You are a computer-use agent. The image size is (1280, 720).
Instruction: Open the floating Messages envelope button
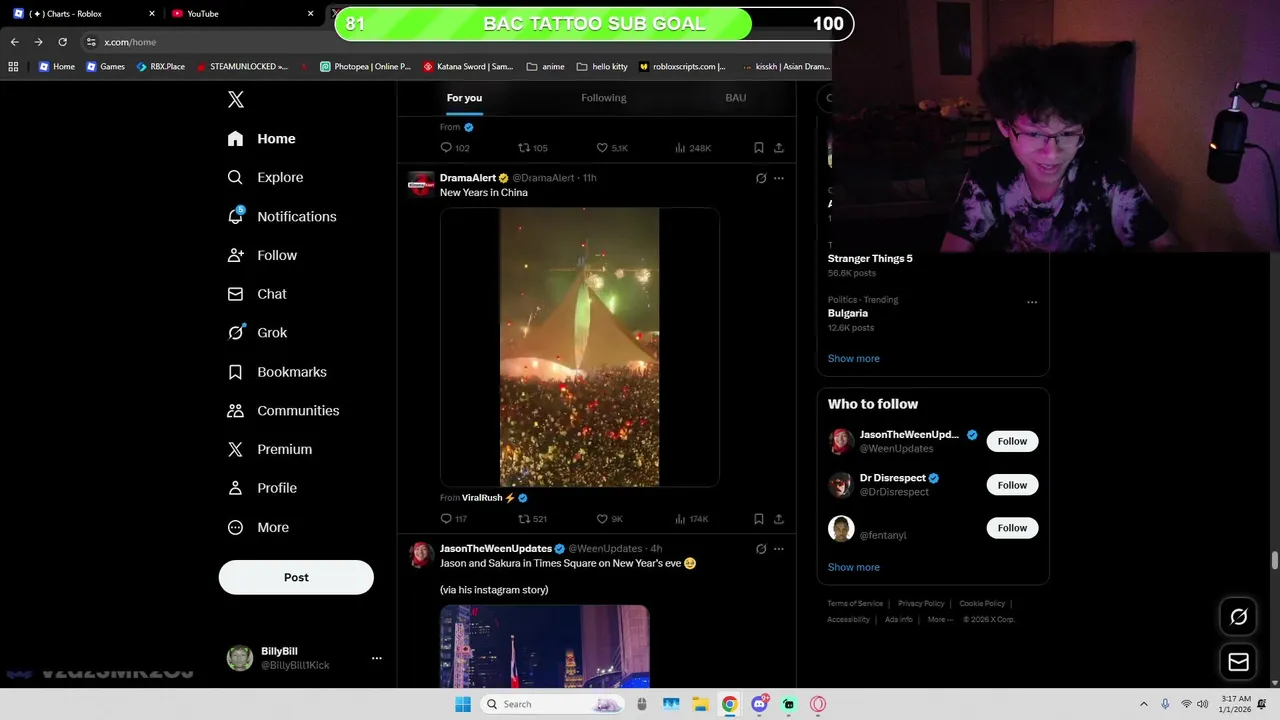click(1238, 662)
